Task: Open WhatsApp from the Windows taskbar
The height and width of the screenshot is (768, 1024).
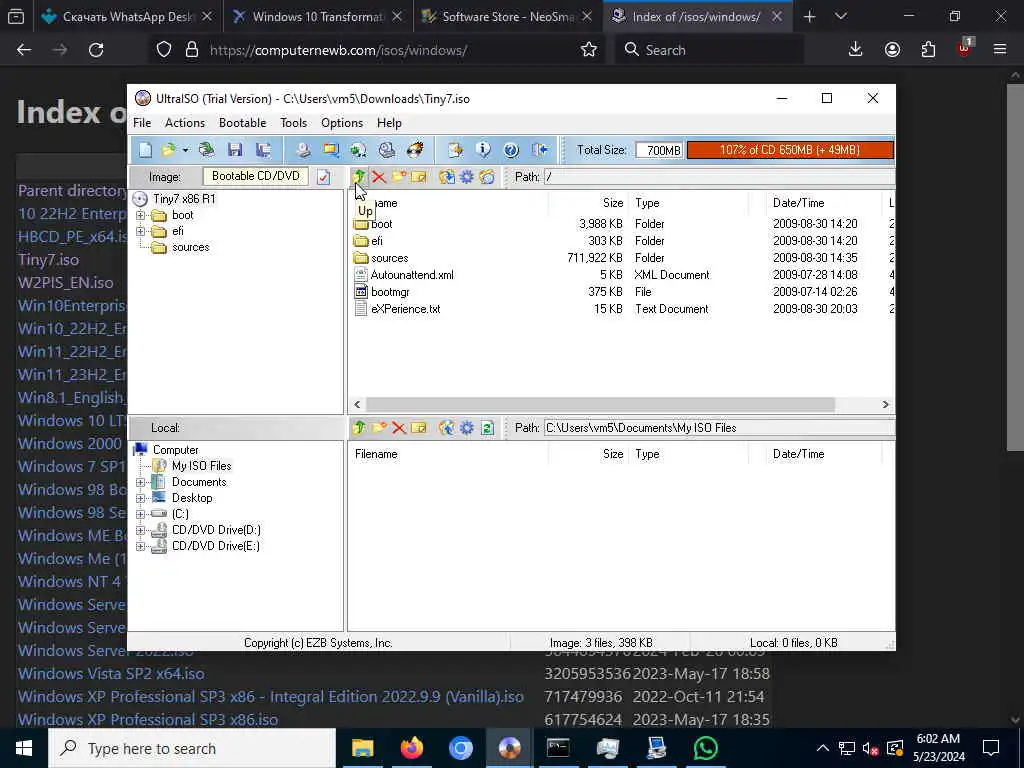Action: (705, 748)
